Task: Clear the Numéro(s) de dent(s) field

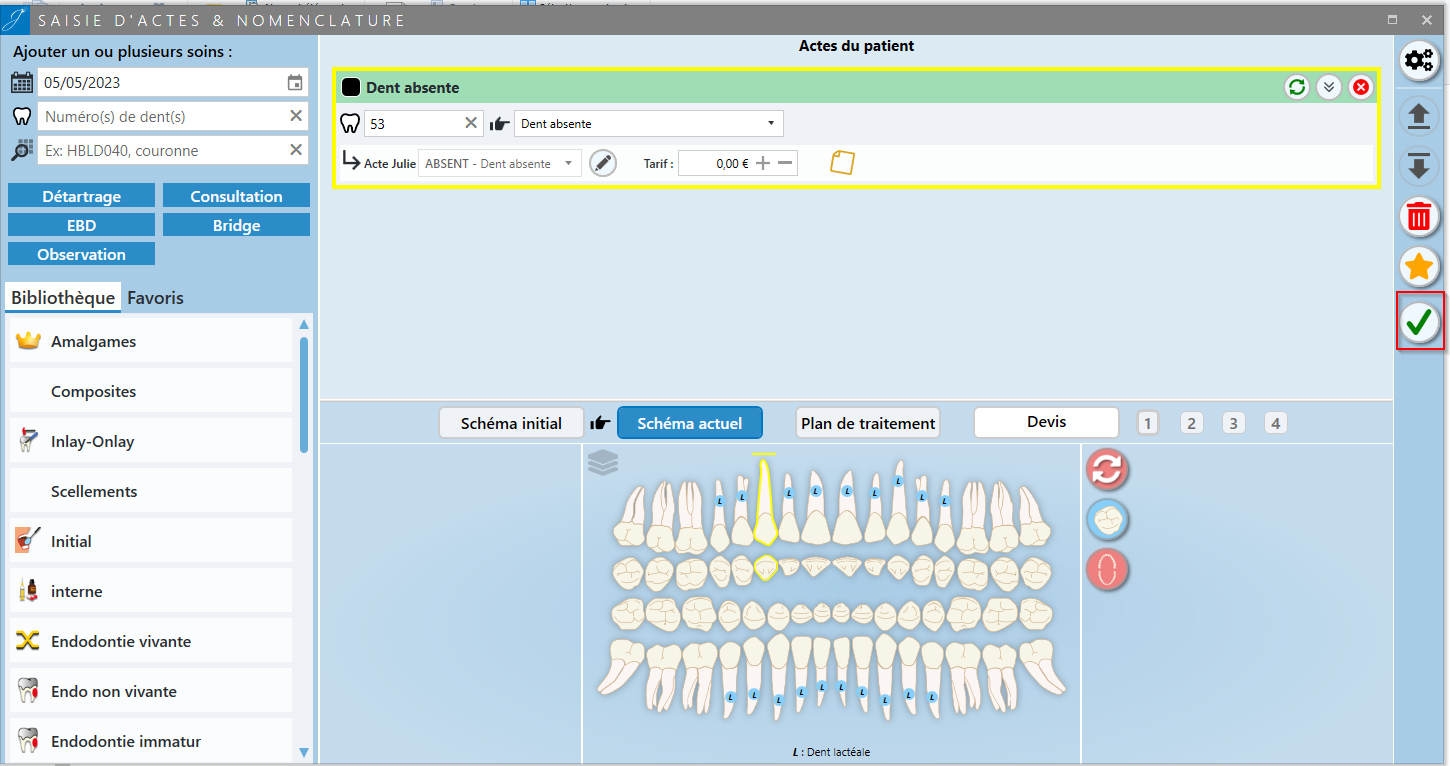Action: 296,116
